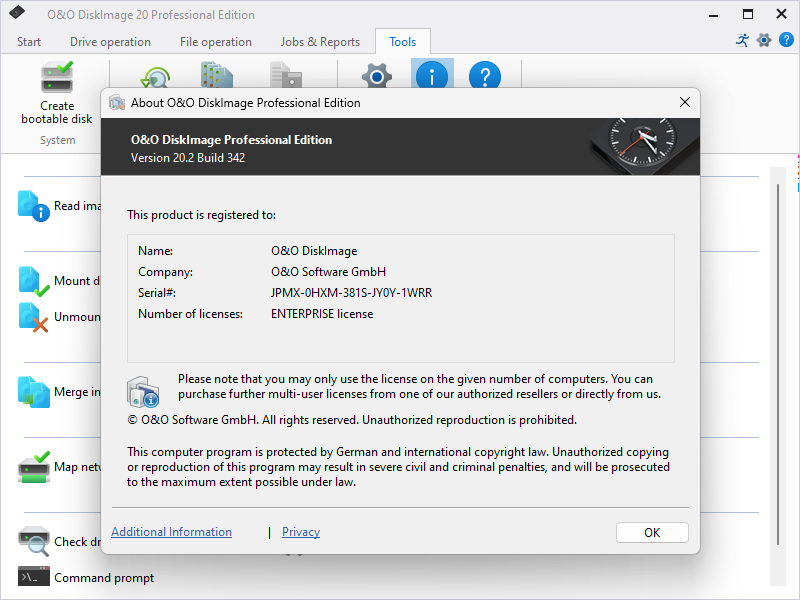The height and width of the screenshot is (600, 800).
Task: Click OK to dismiss the About dialog
Action: point(652,533)
